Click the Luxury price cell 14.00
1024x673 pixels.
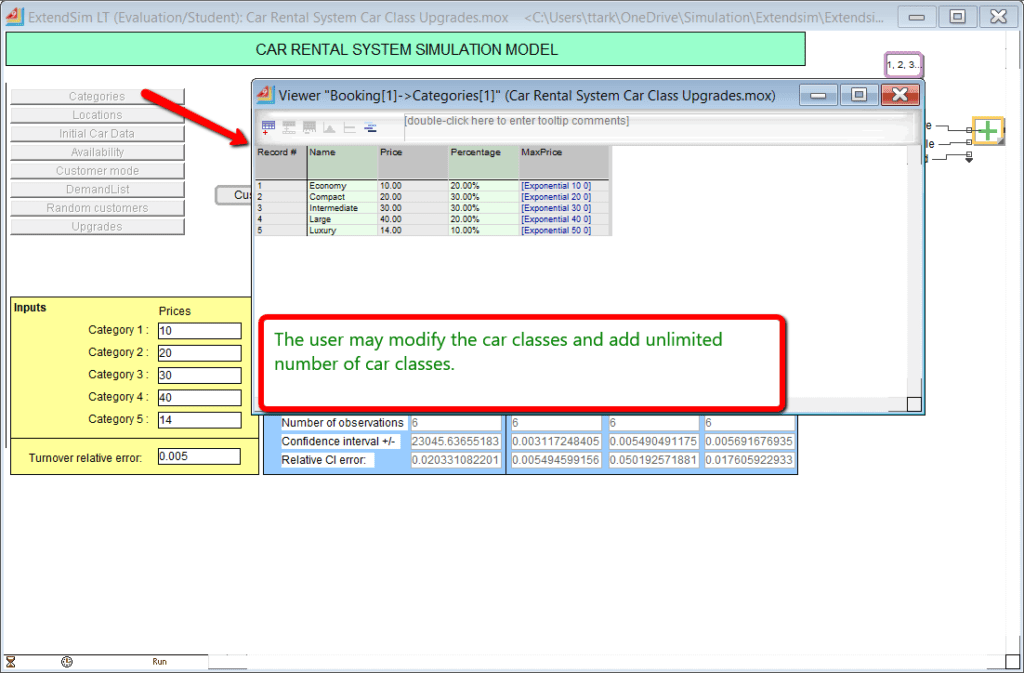pos(413,230)
